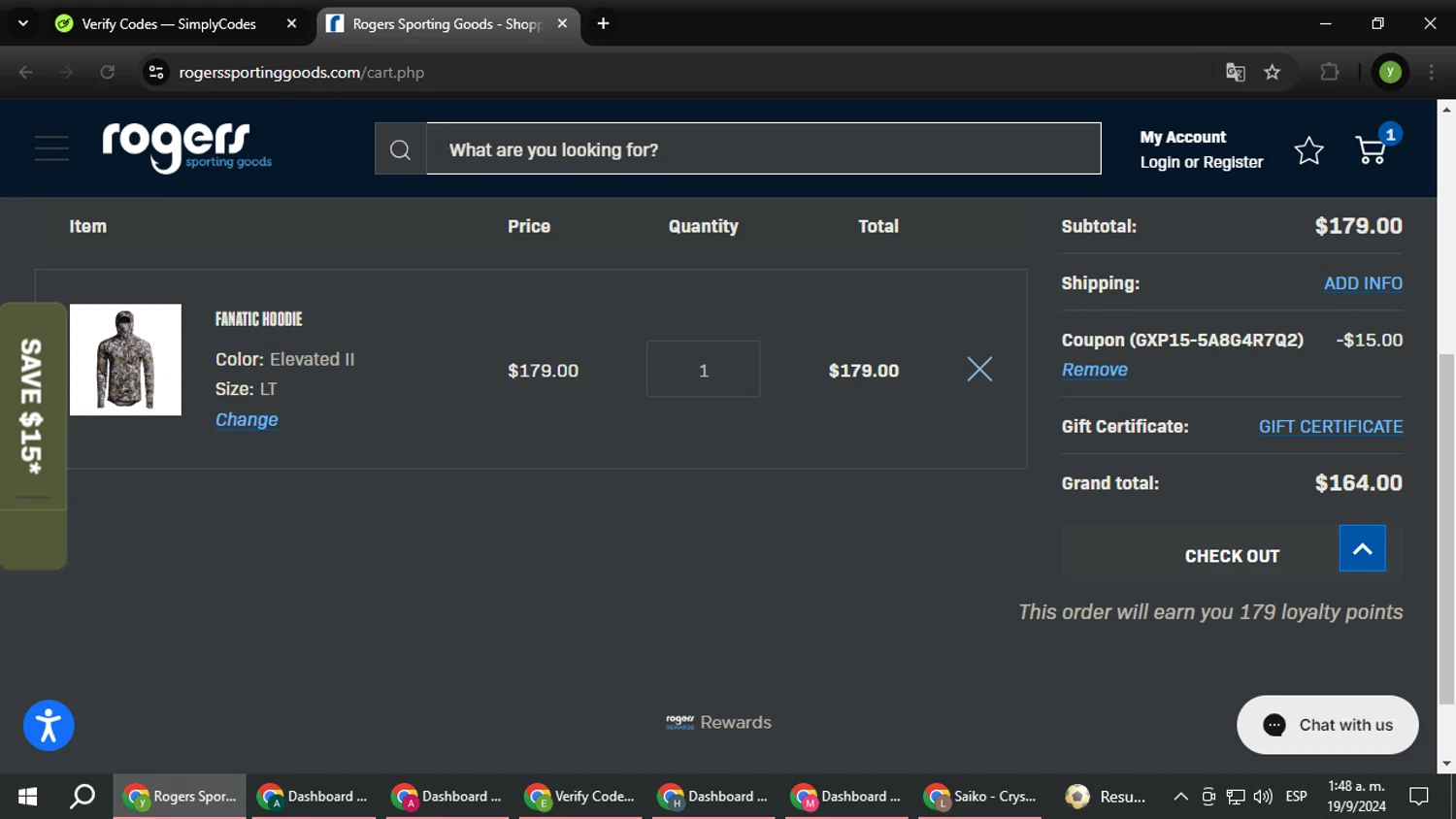Viewport: 1456px width, 819px height.
Task: Open the browser extensions puzzle icon
Action: click(1330, 72)
